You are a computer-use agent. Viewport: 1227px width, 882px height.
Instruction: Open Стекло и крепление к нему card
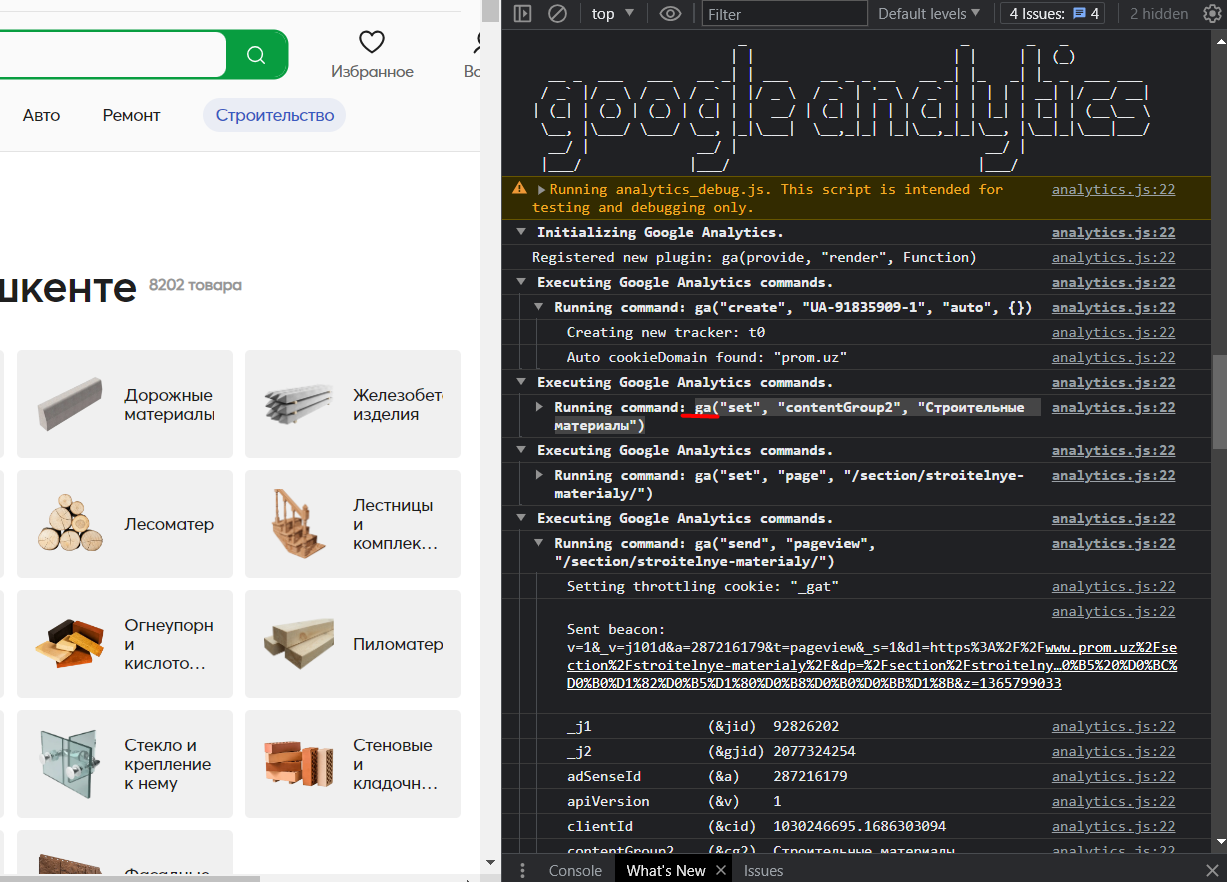pyautogui.click(x=125, y=764)
